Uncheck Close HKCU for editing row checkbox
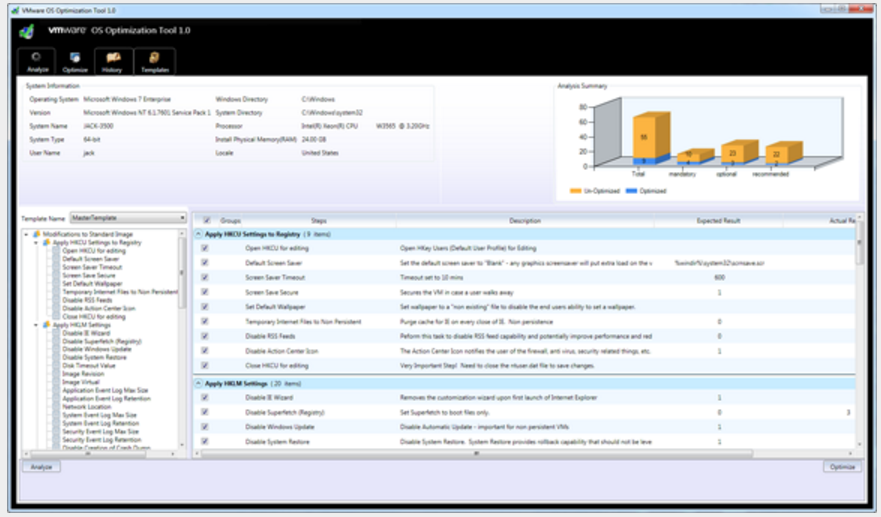The height and width of the screenshot is (517, 881). (x=205, y=365)
